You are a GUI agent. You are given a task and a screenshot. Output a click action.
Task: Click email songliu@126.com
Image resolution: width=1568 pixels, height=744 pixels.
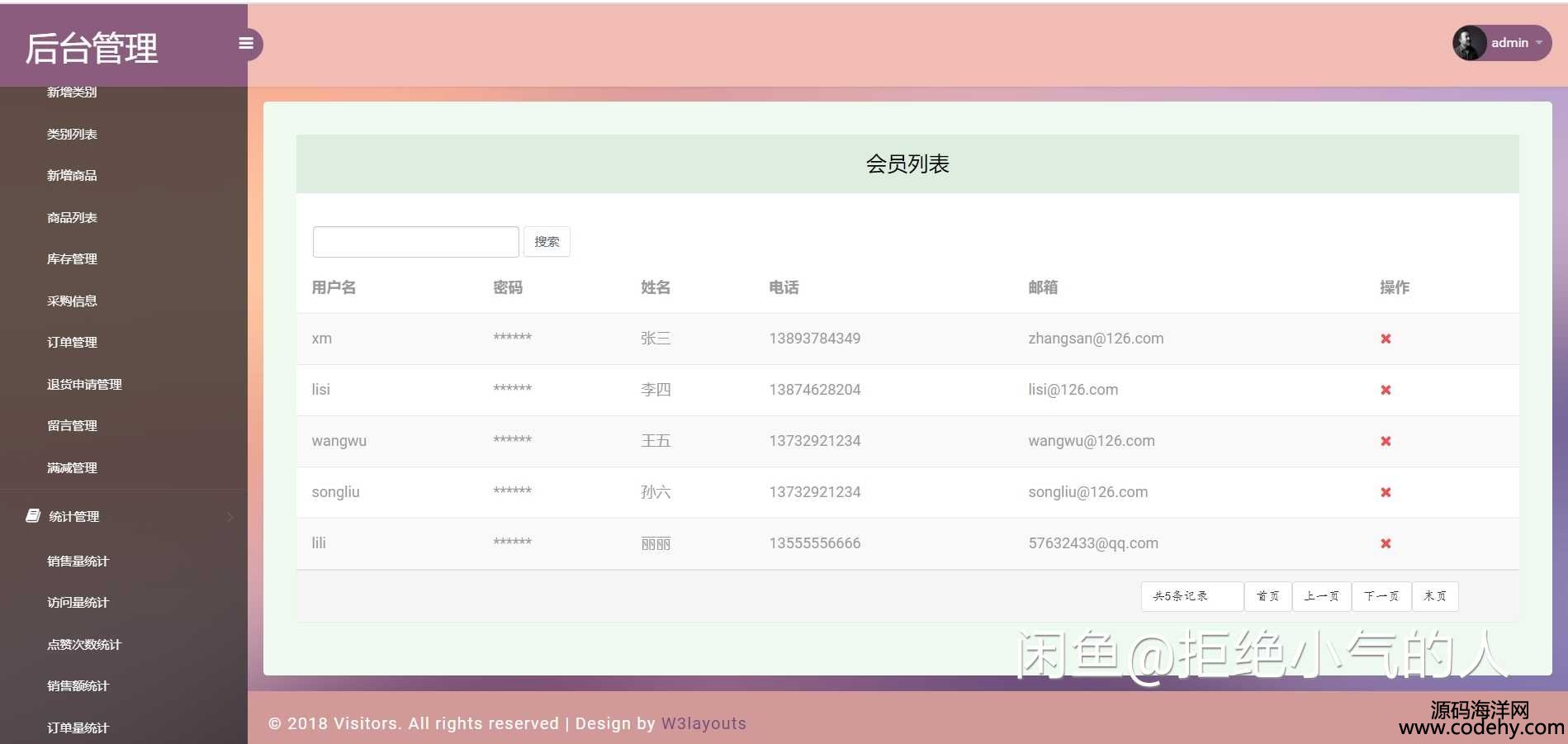(x=1087, y=492)
